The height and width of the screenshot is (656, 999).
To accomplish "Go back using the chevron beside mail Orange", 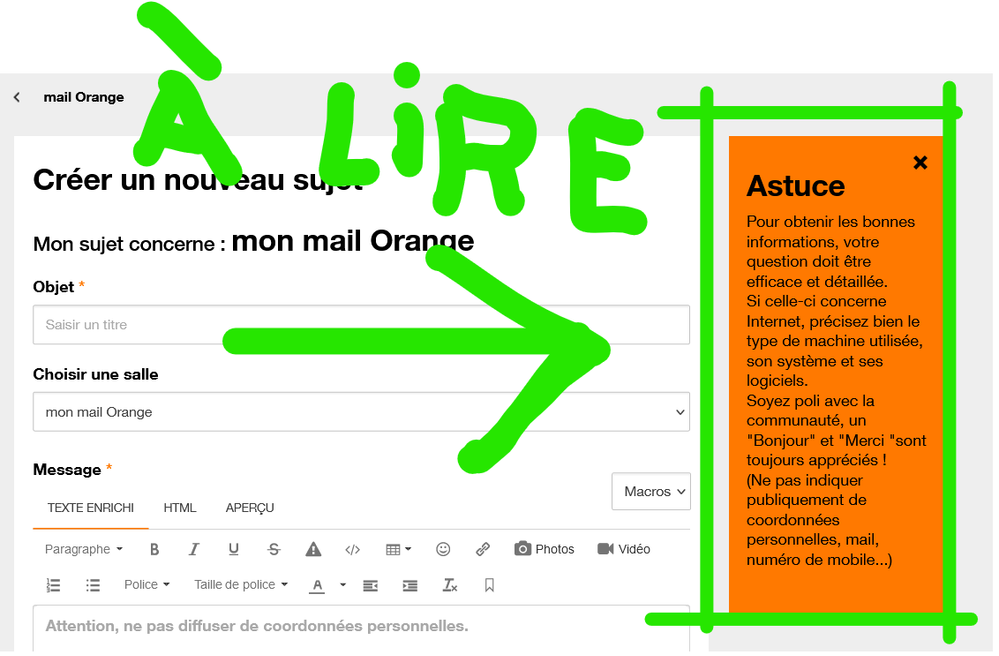I will [x=17, y=97].
